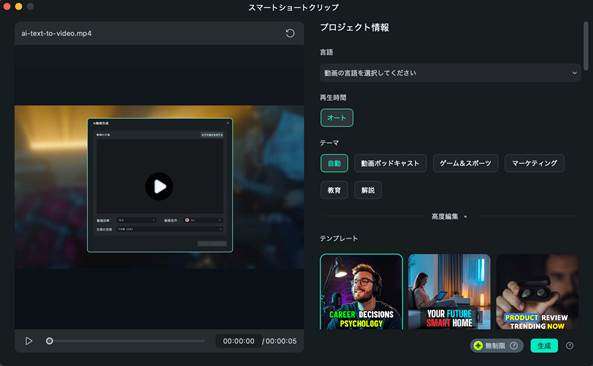Open the help icon inside credits pill
This screenshot has width=593, height=366.
(514, 346)
